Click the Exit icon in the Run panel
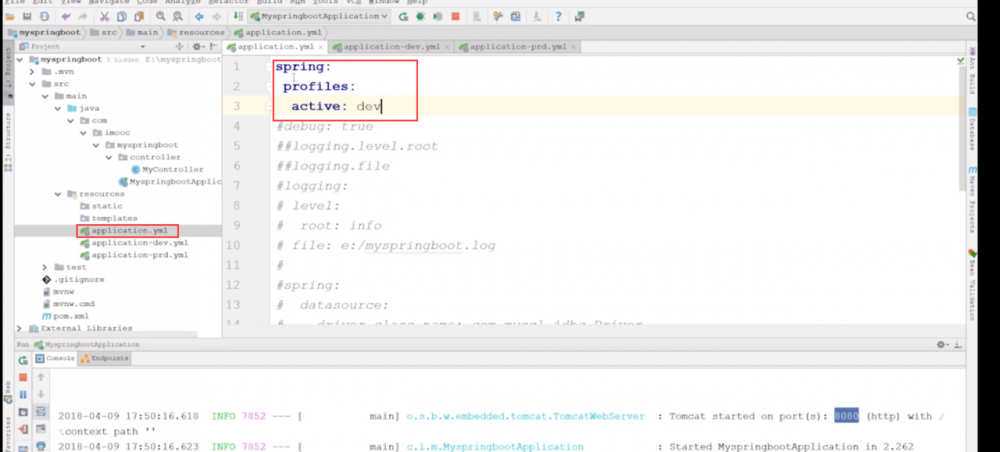Screen dimensions: 1000x452 (23, 430)
